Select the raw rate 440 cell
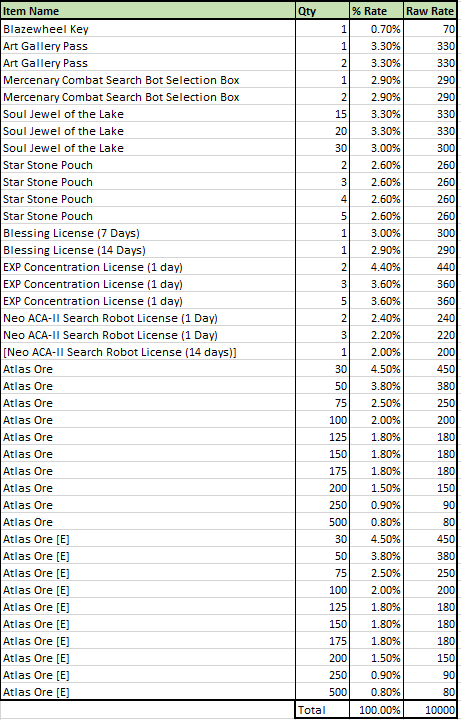 coord(430,267)
